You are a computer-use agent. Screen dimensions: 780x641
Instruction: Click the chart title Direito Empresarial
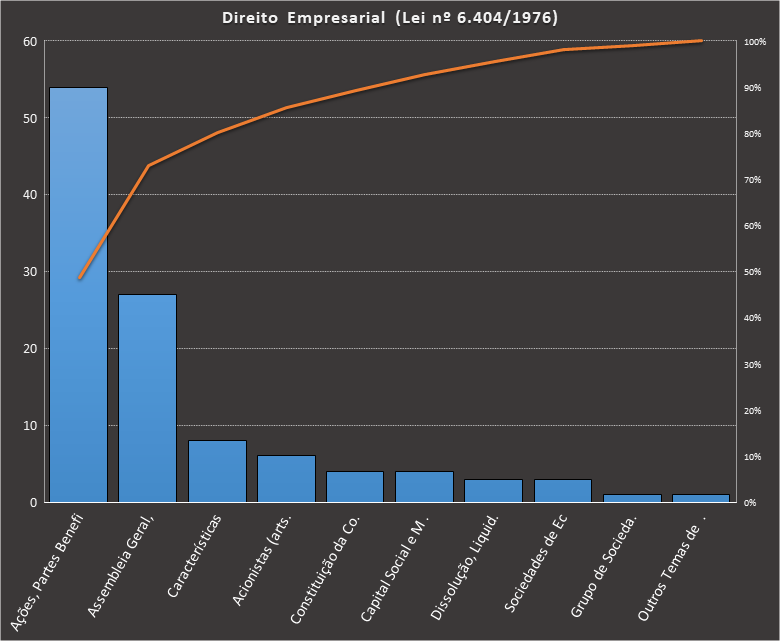point(389,18)
